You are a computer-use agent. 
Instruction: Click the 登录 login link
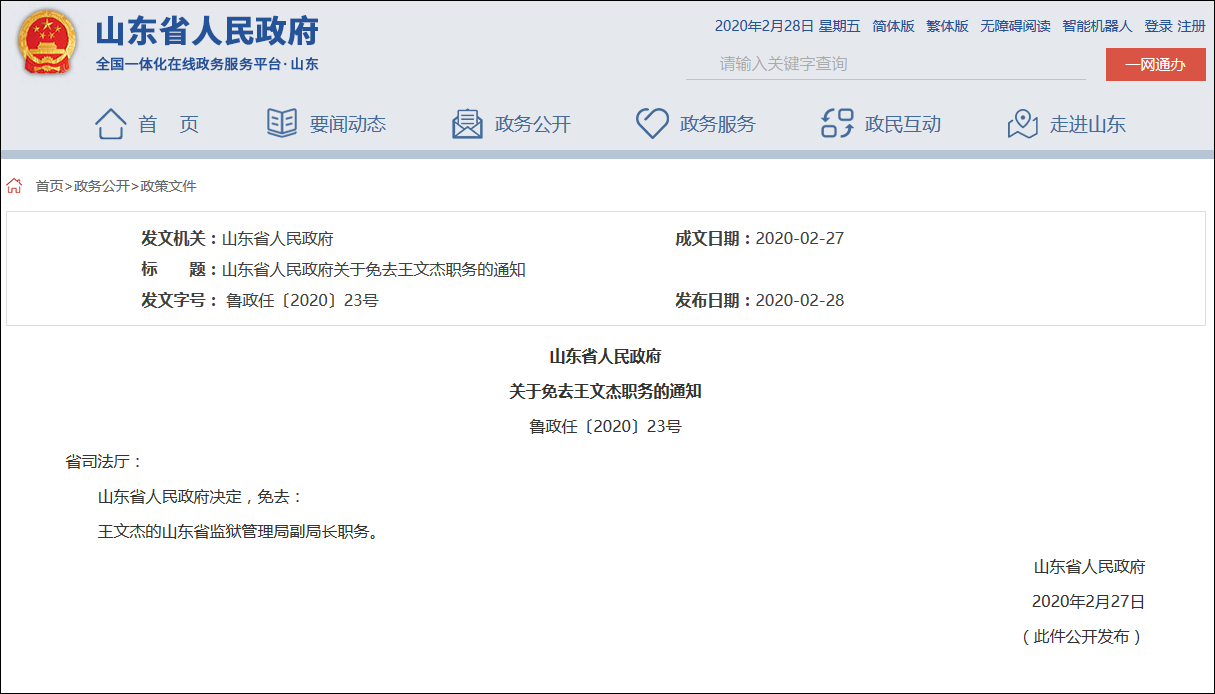[1158, 26]
